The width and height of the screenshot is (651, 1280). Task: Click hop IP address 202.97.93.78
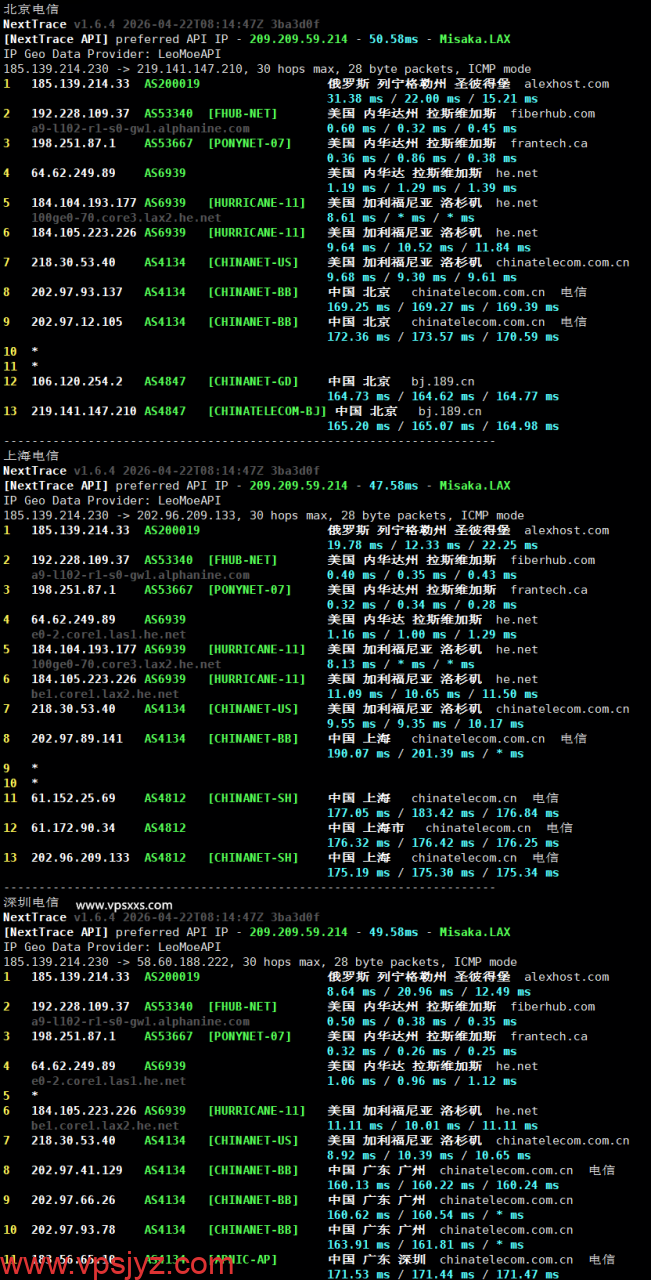(x=73, y=1231)
